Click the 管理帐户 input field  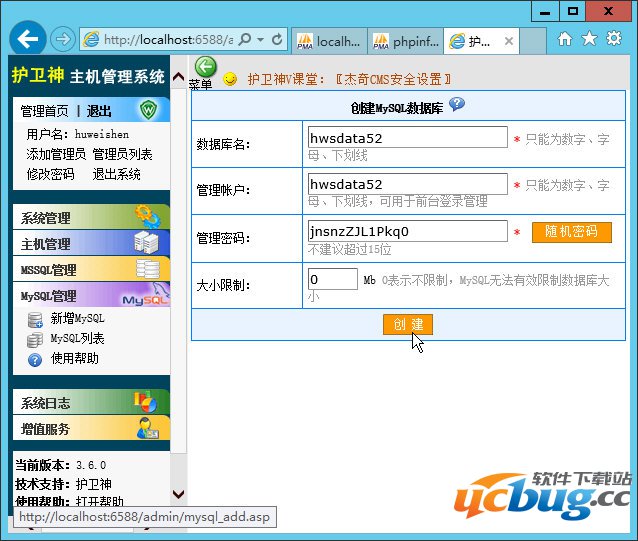(408, 184)
